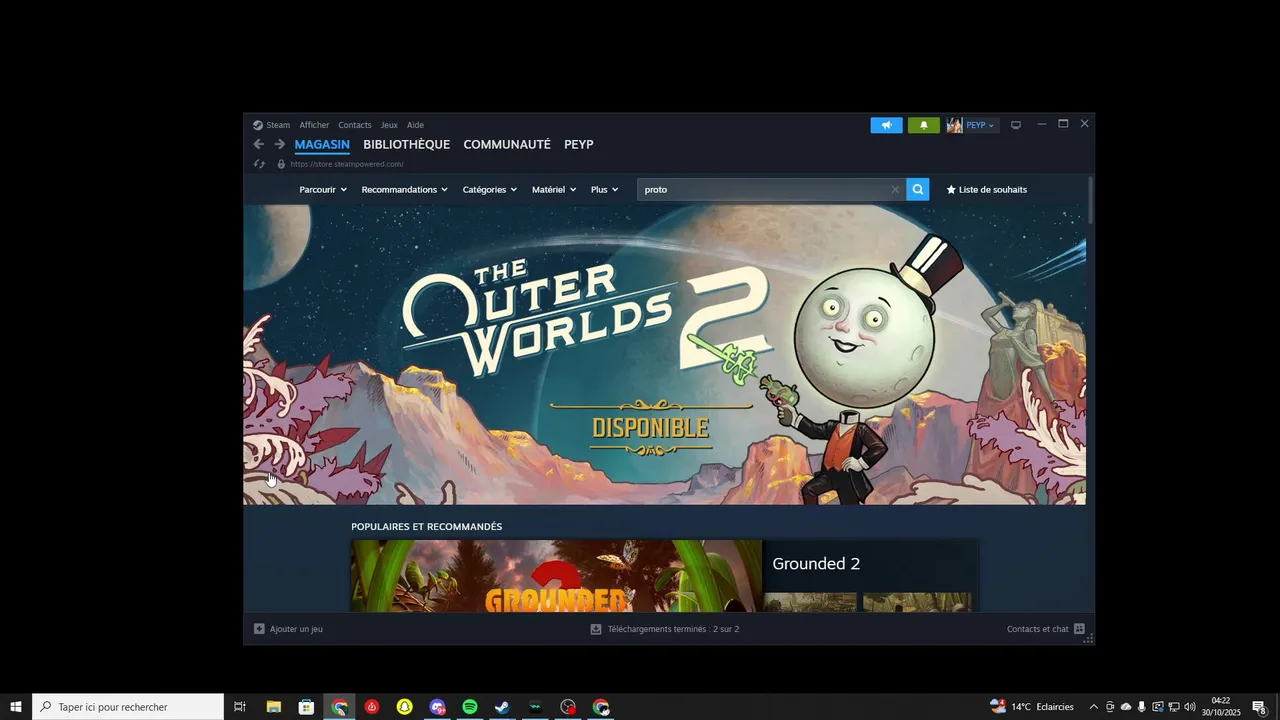The height and width of the screenshot is (720, 1280).
Task: Click the downloads icon in the status bar
Action: 596,629
